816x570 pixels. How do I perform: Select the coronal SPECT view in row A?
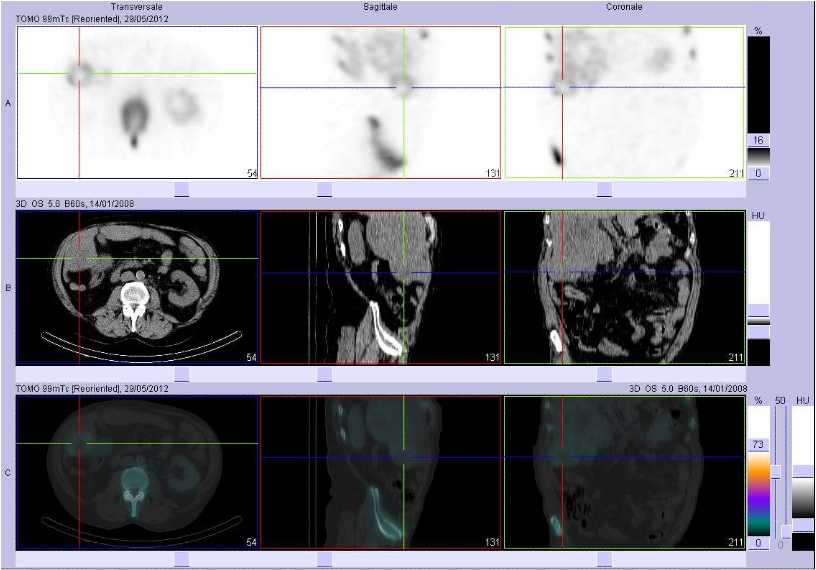624,103
